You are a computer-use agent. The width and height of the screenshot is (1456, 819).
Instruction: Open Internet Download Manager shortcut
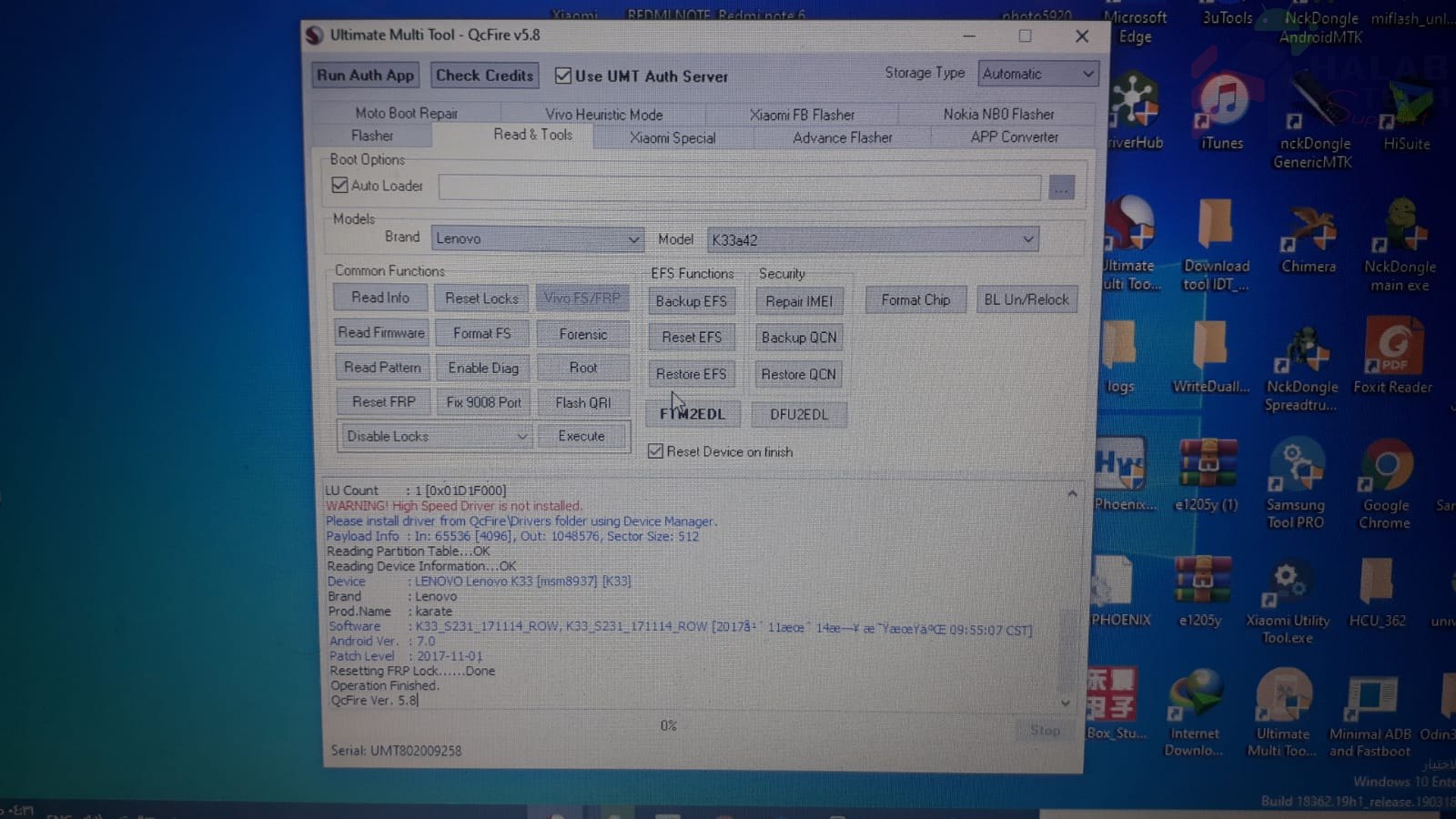coord(1194,713)
